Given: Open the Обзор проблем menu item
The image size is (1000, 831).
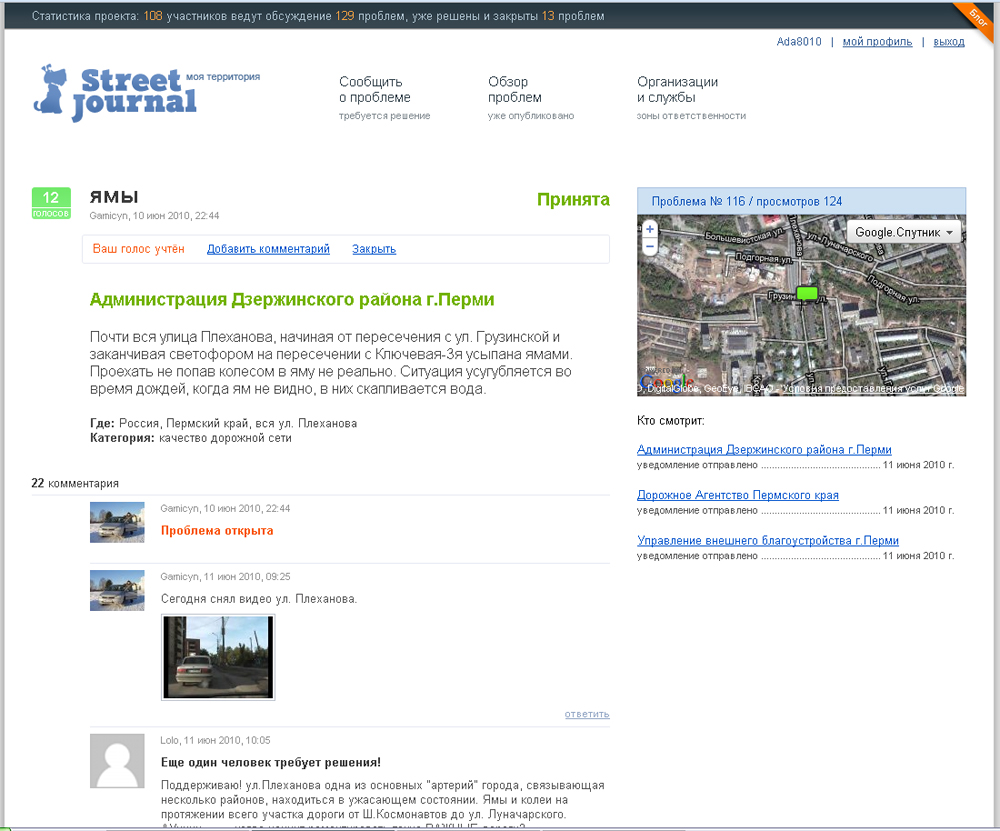Looking at the screenshot, I should pyautogui.click(x=515, y=90).
